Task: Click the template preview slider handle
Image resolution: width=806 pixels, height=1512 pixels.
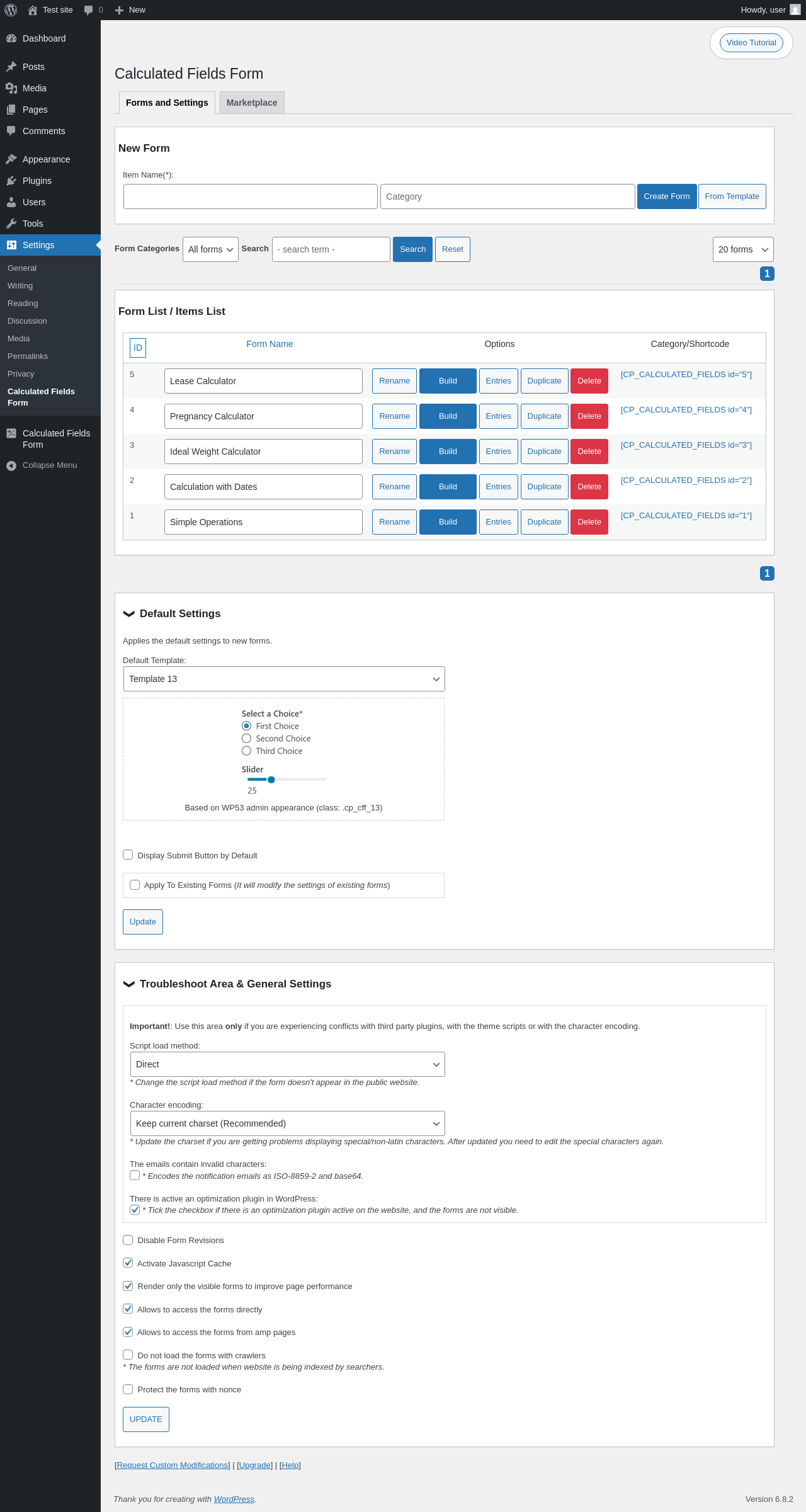Action: coord(271,780)
